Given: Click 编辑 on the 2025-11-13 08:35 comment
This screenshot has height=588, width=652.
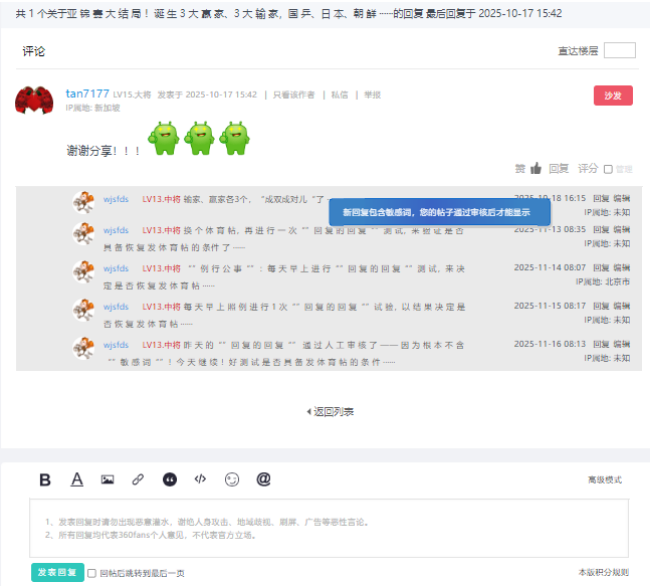Looking at the screenshot, I should click(x=622, y=229).
